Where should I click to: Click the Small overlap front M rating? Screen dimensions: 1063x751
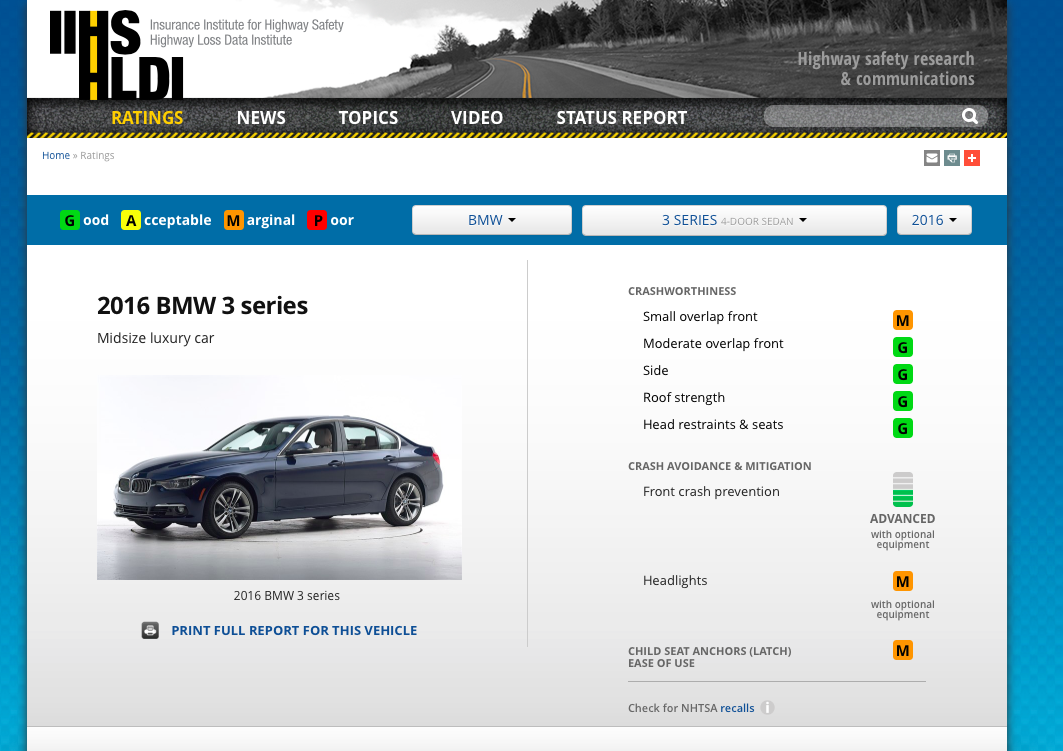(x=902, y=320)
